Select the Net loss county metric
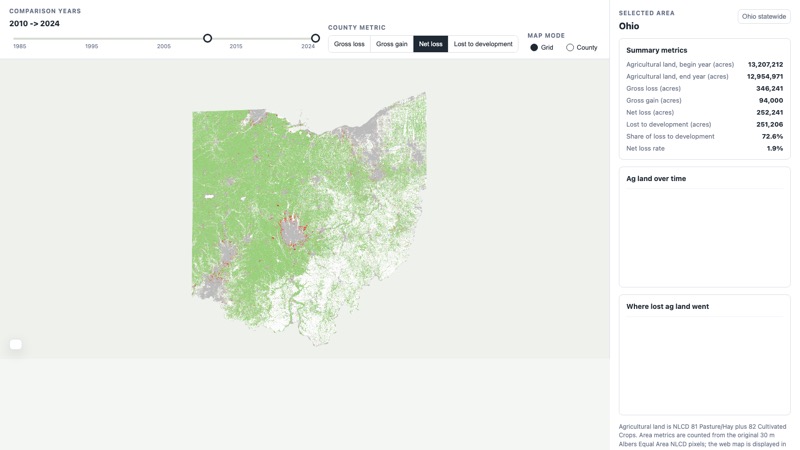This screenshot has width=800, height=450. 431,44
